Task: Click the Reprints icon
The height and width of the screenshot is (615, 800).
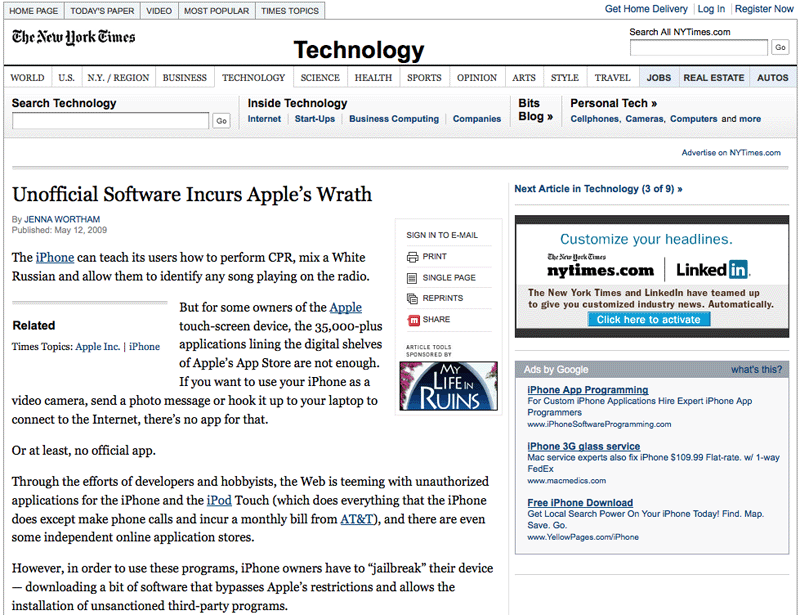Action: click(x=412, y=299)
